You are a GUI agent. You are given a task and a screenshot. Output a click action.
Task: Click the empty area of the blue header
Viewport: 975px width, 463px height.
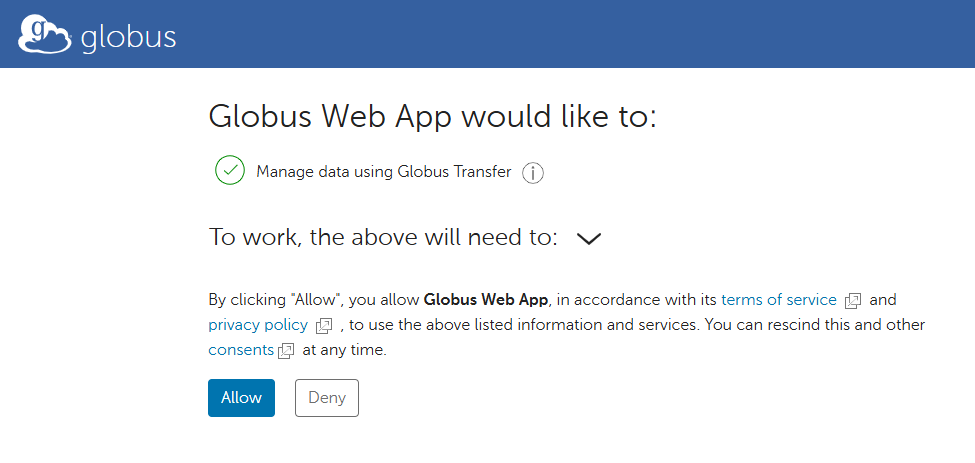[600, 35]
